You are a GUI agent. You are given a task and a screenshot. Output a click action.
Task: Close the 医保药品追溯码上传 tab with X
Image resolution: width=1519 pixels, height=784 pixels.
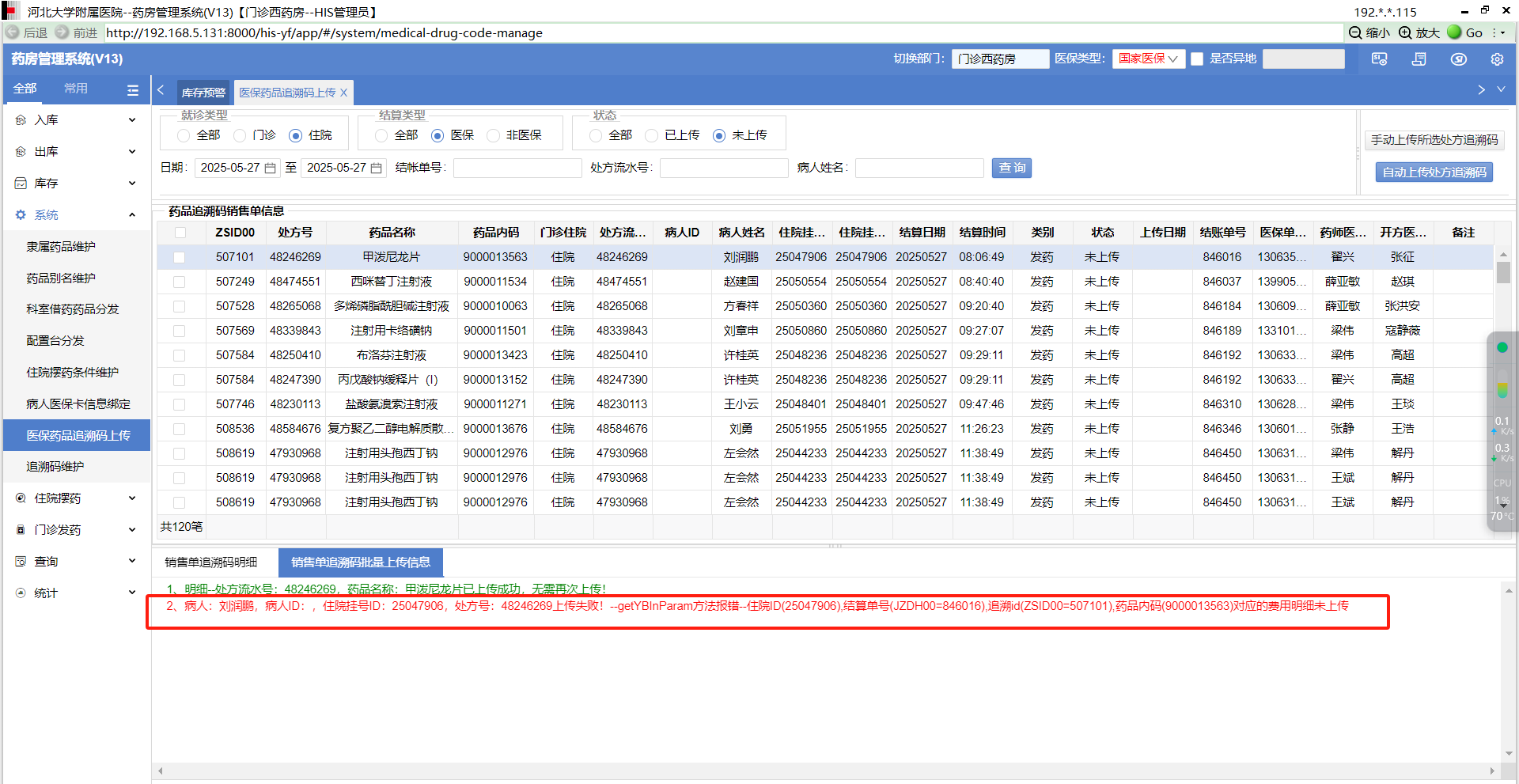pos(344,93)
